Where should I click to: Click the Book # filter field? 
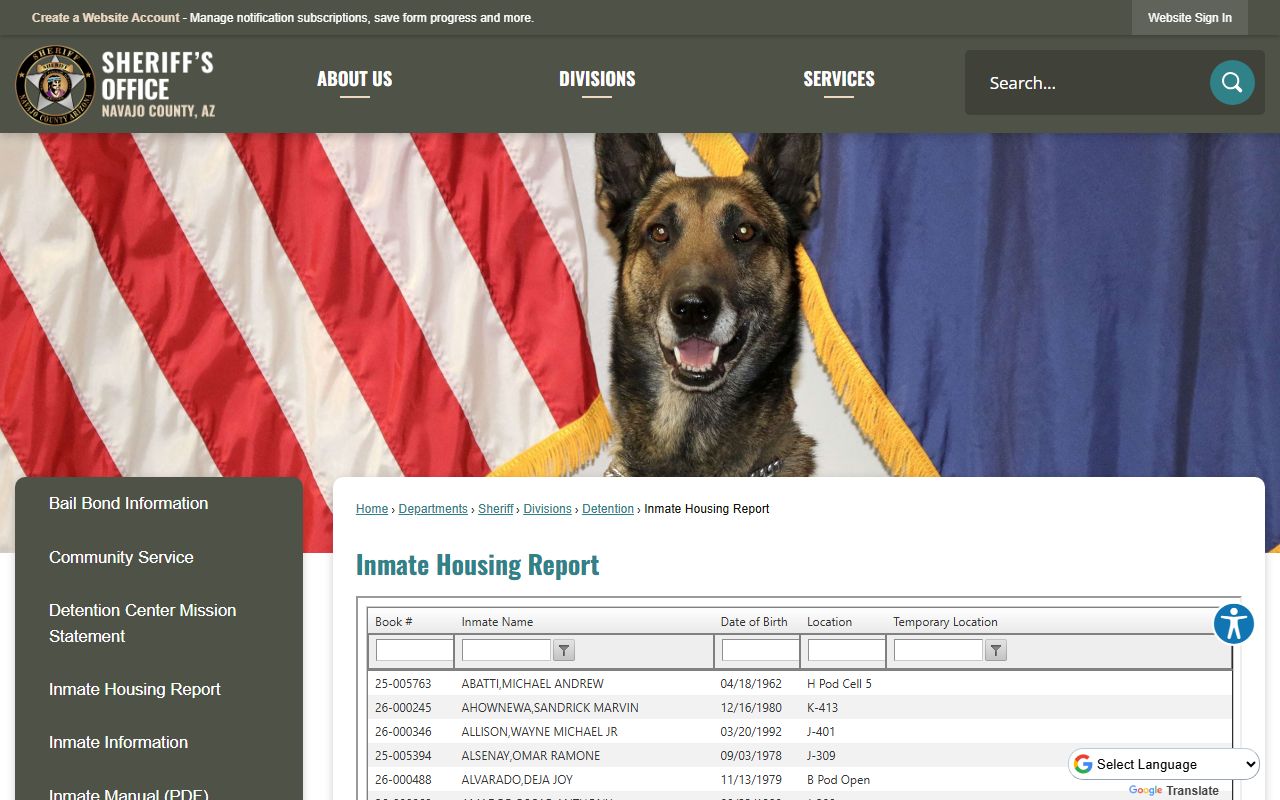point(414,650)
